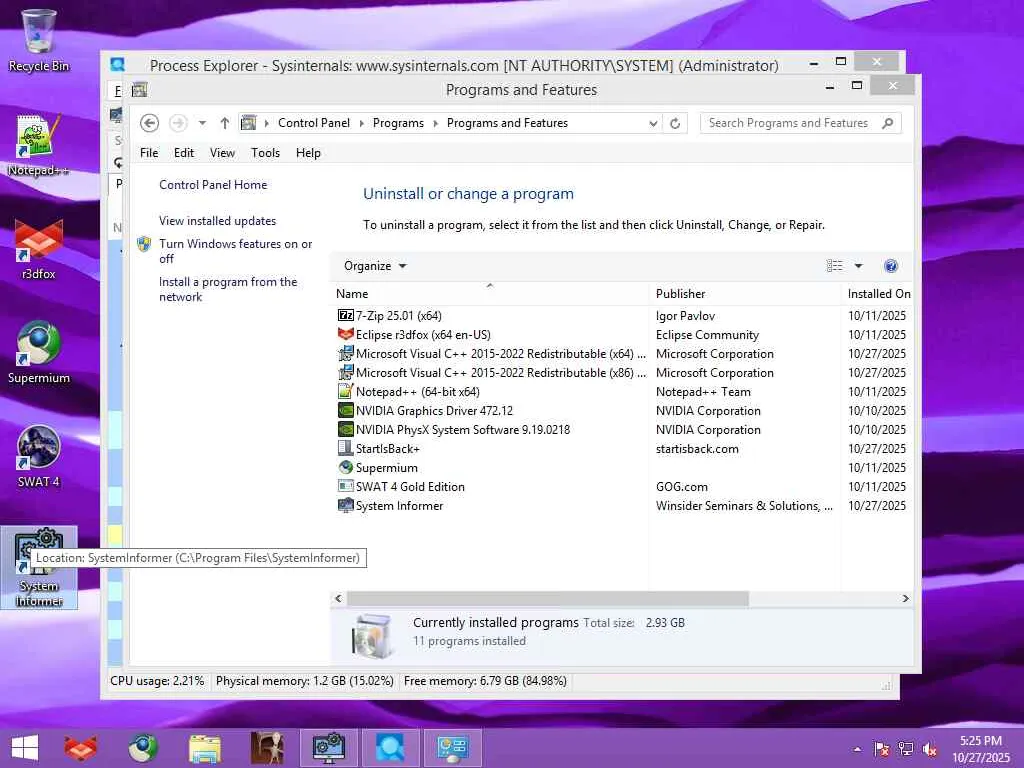Expand the chevron after Programs breadcrumb
This screenshot has width=1024, height=768.
point(436,123)
